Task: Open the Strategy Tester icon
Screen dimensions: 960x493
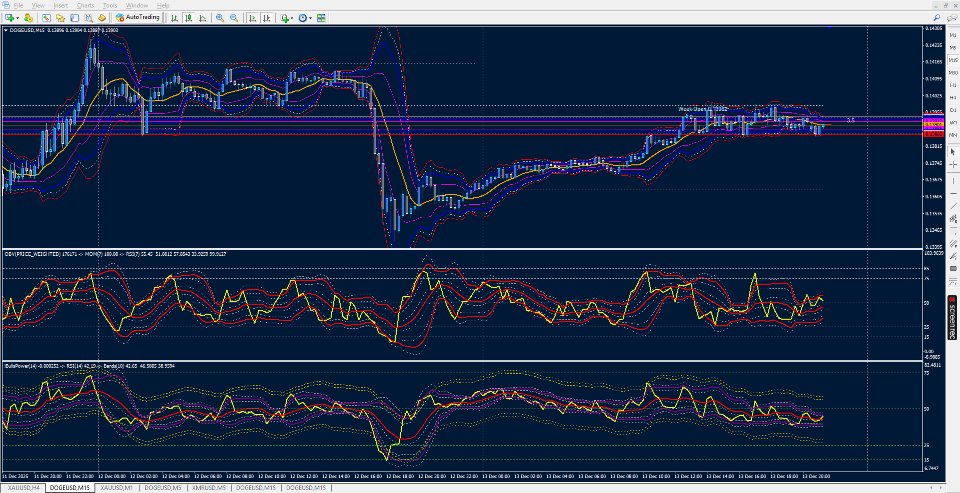Action: pos(102,18)
